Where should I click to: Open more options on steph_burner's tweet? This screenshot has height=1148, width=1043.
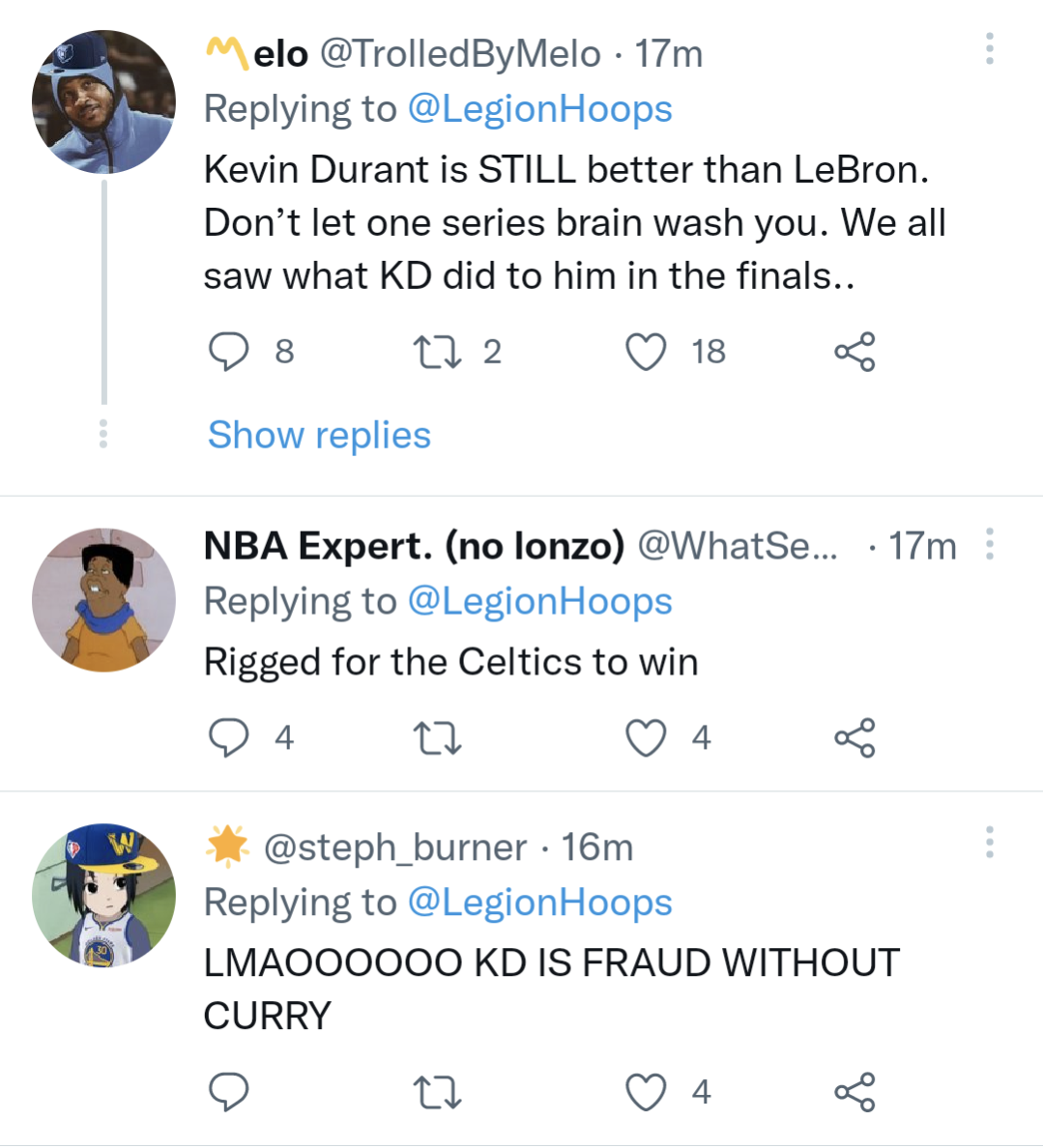pos(989,843)
